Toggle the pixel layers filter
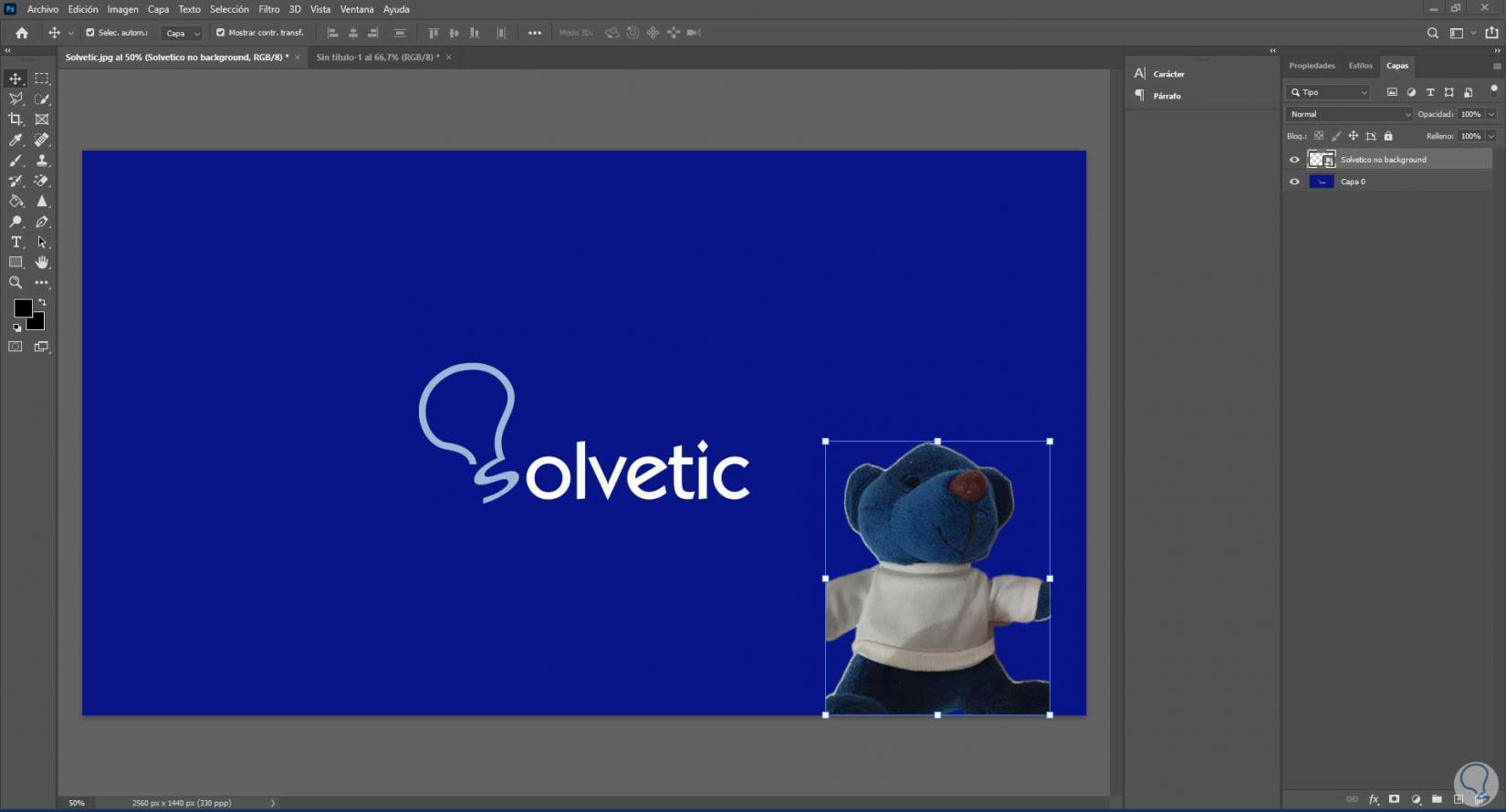 [1392, 92]
